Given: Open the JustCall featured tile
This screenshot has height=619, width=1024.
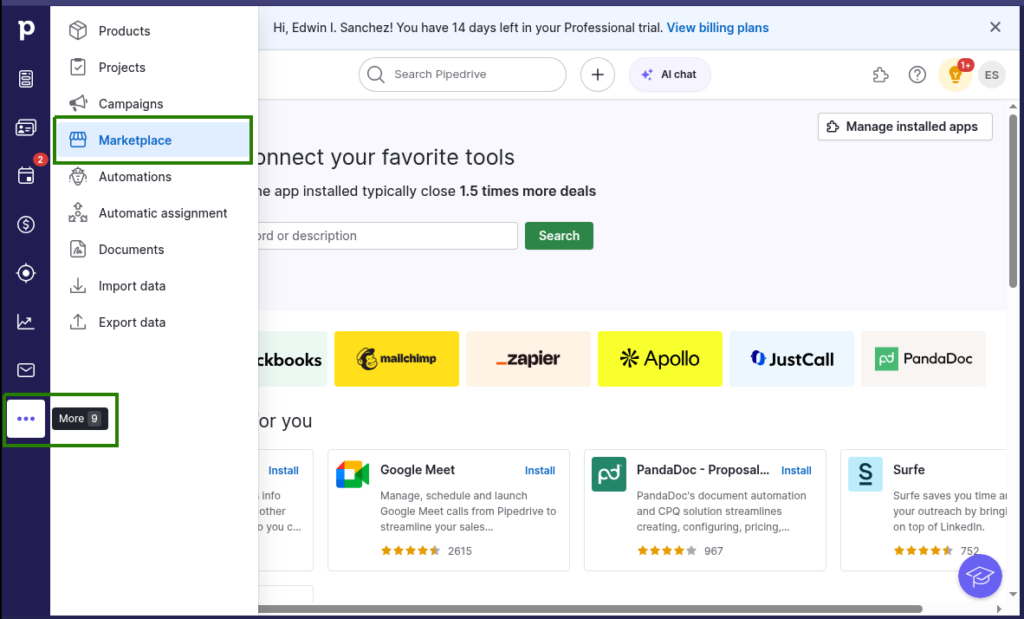Looking at the screenshot, I should [x=792, y=358].
